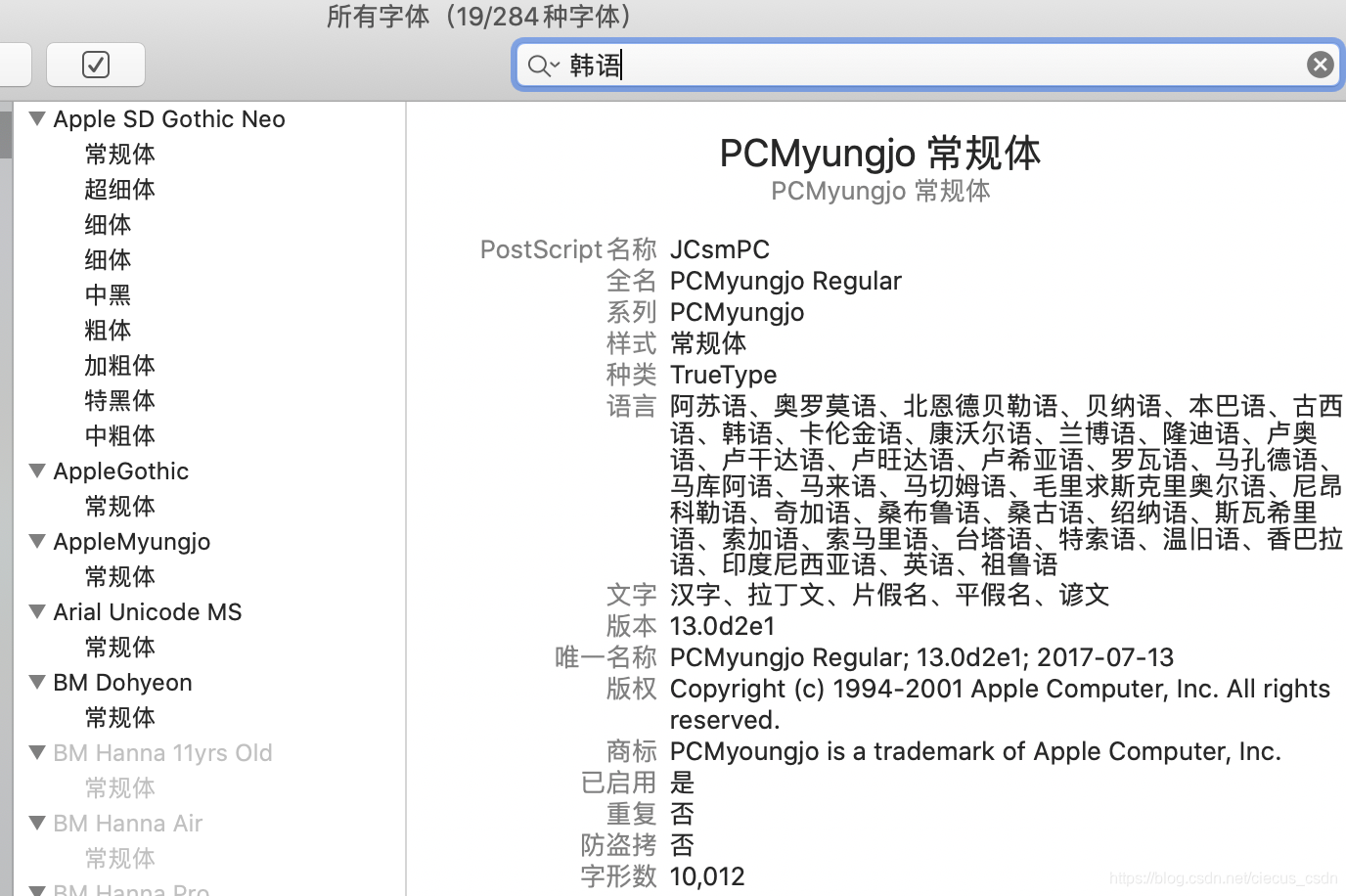Click the full name PCMyungjo Regular

[x=785, y=281]
